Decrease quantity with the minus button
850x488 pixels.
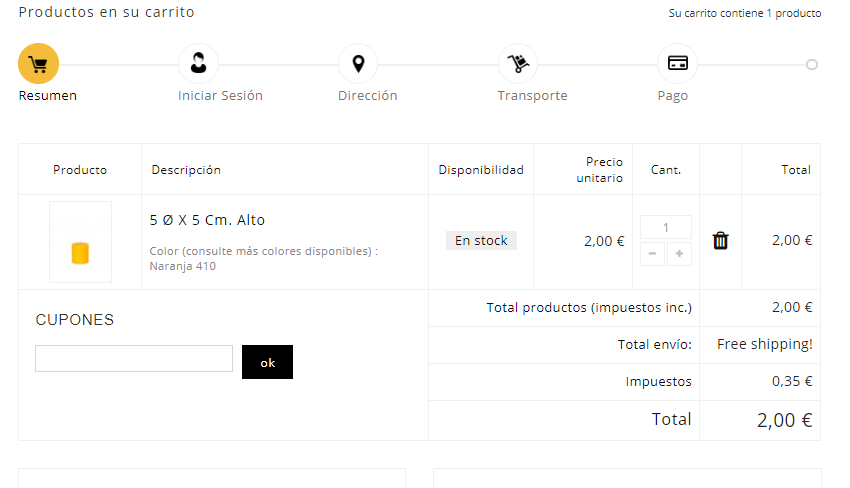(x=652, y=254)
